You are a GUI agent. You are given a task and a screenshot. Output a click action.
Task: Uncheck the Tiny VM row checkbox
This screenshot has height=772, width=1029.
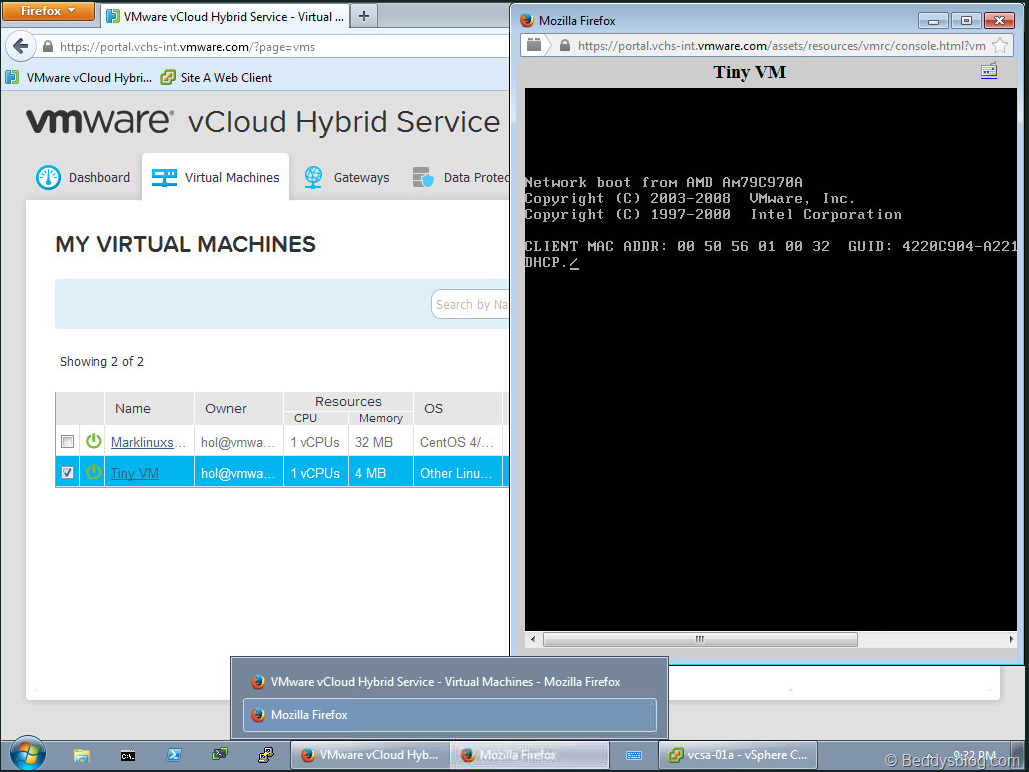coord(68,472)
